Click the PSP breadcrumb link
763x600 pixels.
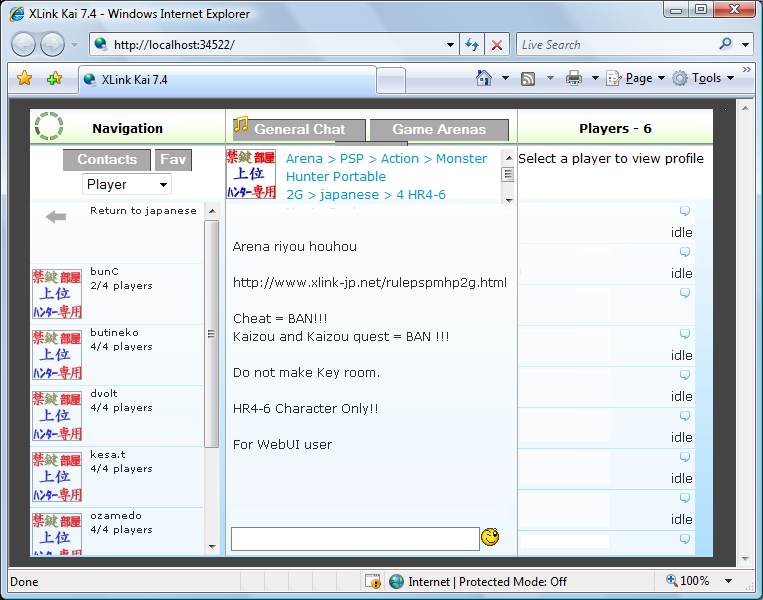click(352, 159)
